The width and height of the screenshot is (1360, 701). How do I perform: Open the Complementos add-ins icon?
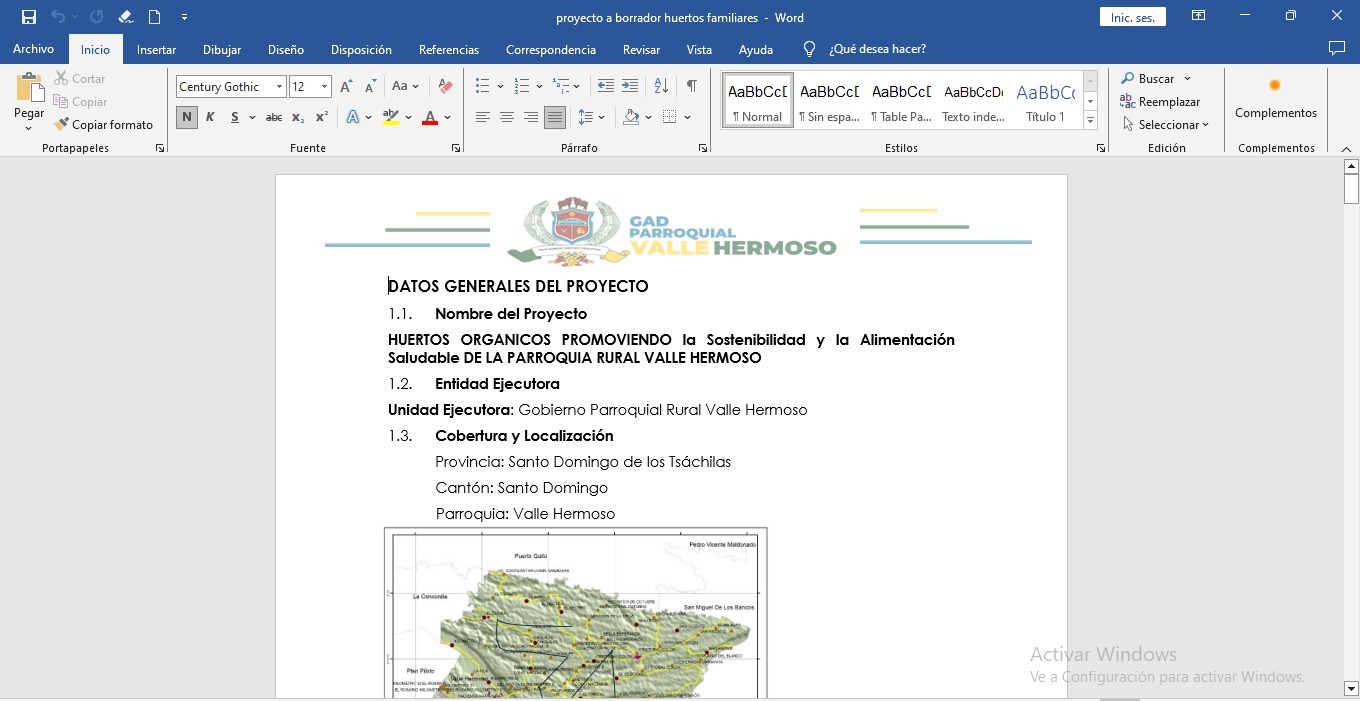click(x=1275, y=97)
